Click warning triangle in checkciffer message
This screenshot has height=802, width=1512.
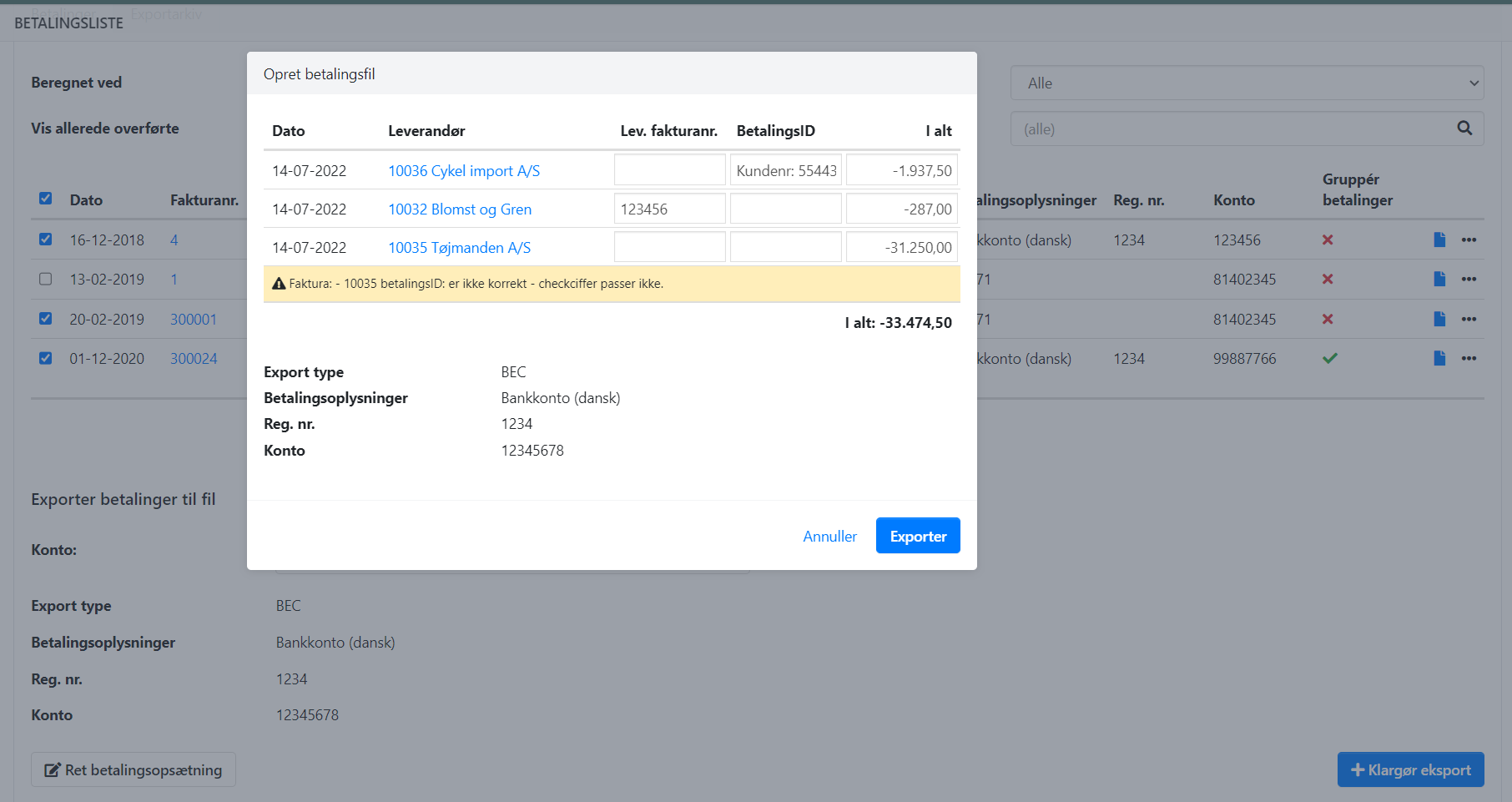click(279, 284)
